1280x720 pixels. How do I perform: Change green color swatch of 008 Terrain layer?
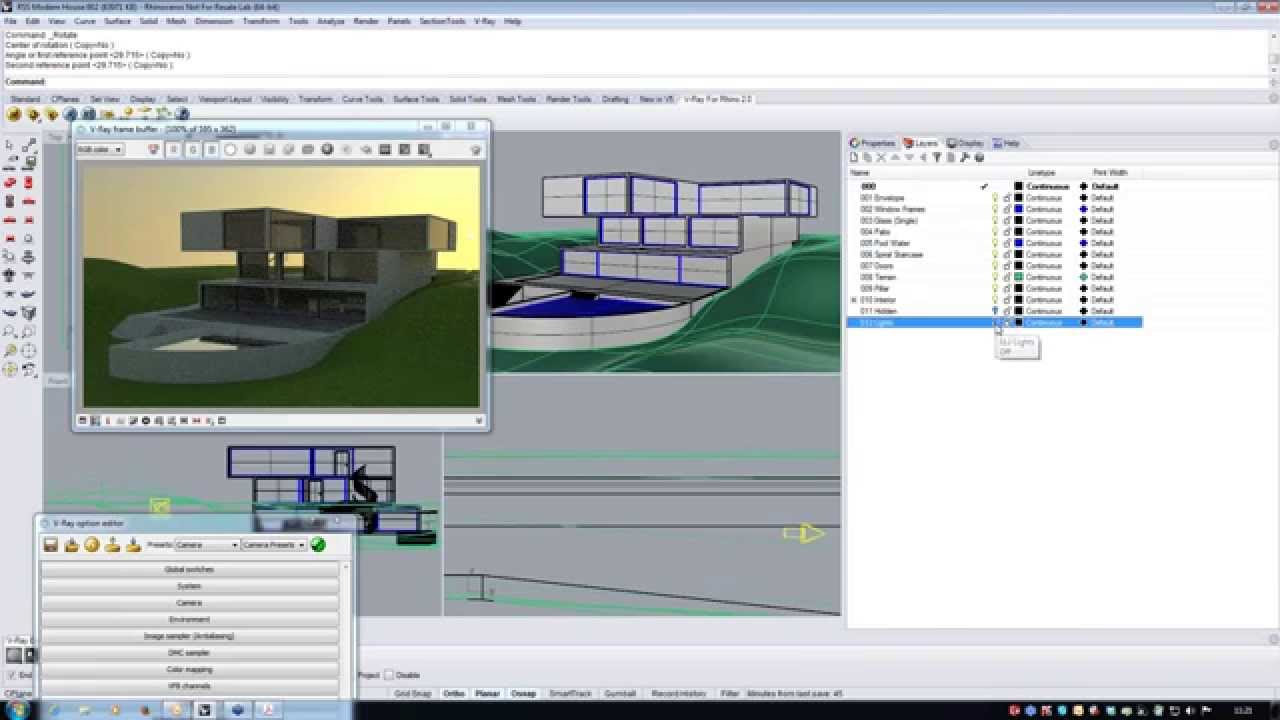[1018, 277]
